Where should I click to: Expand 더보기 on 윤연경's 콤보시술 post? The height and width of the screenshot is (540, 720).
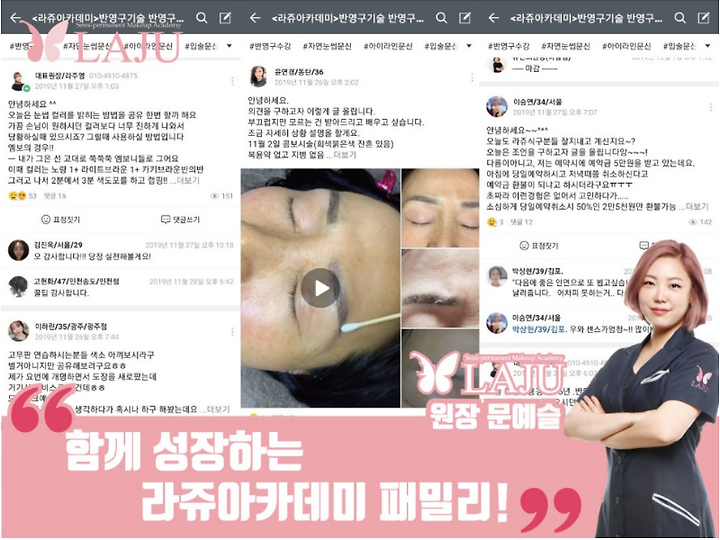[x=344, y=155]
